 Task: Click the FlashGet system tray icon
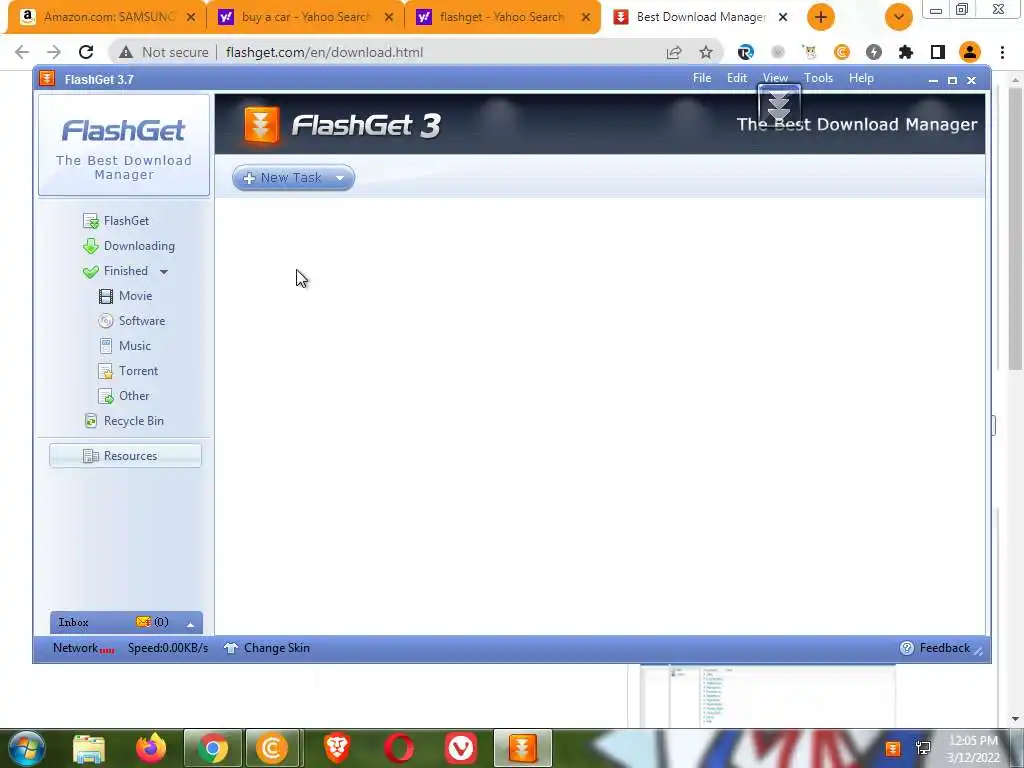pyautogui.click(x=893, y=748)
